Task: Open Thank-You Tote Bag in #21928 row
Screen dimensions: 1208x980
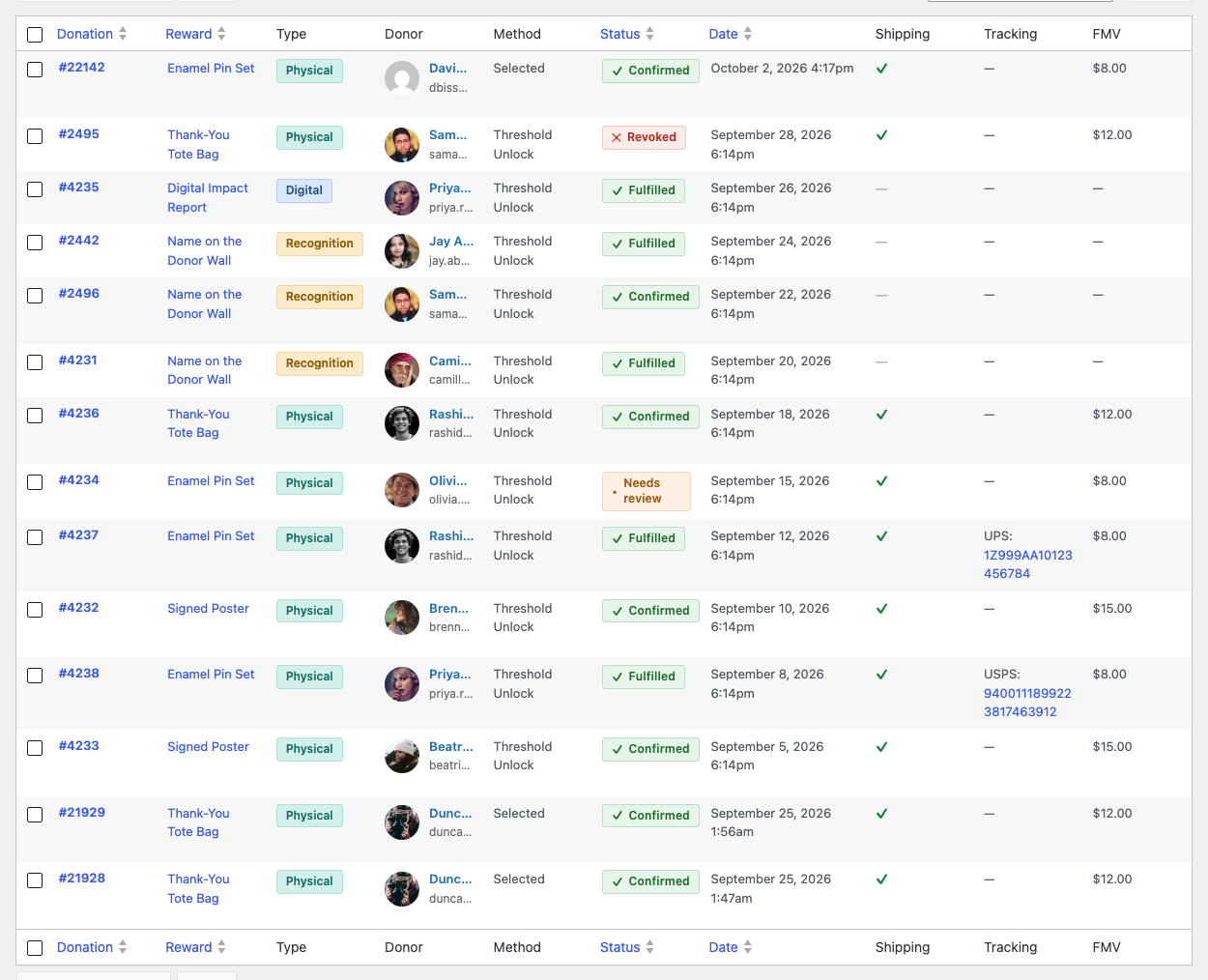Action: (x=198, y=889)
